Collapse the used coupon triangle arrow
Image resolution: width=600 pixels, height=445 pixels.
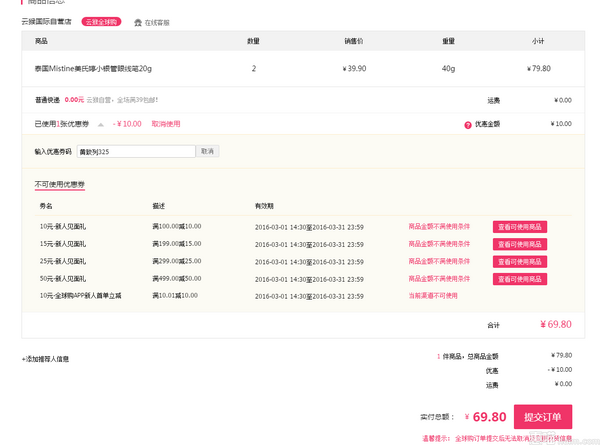tap(101, 124)
